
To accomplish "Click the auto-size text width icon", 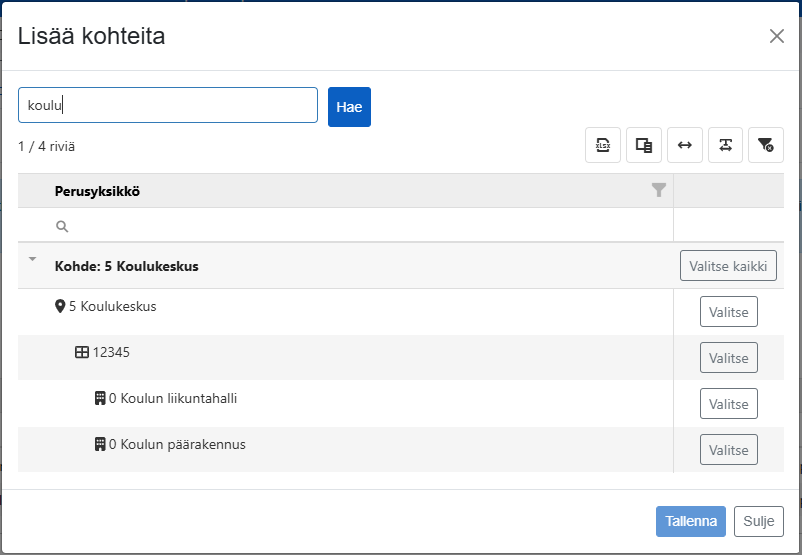I will (725, 145).
